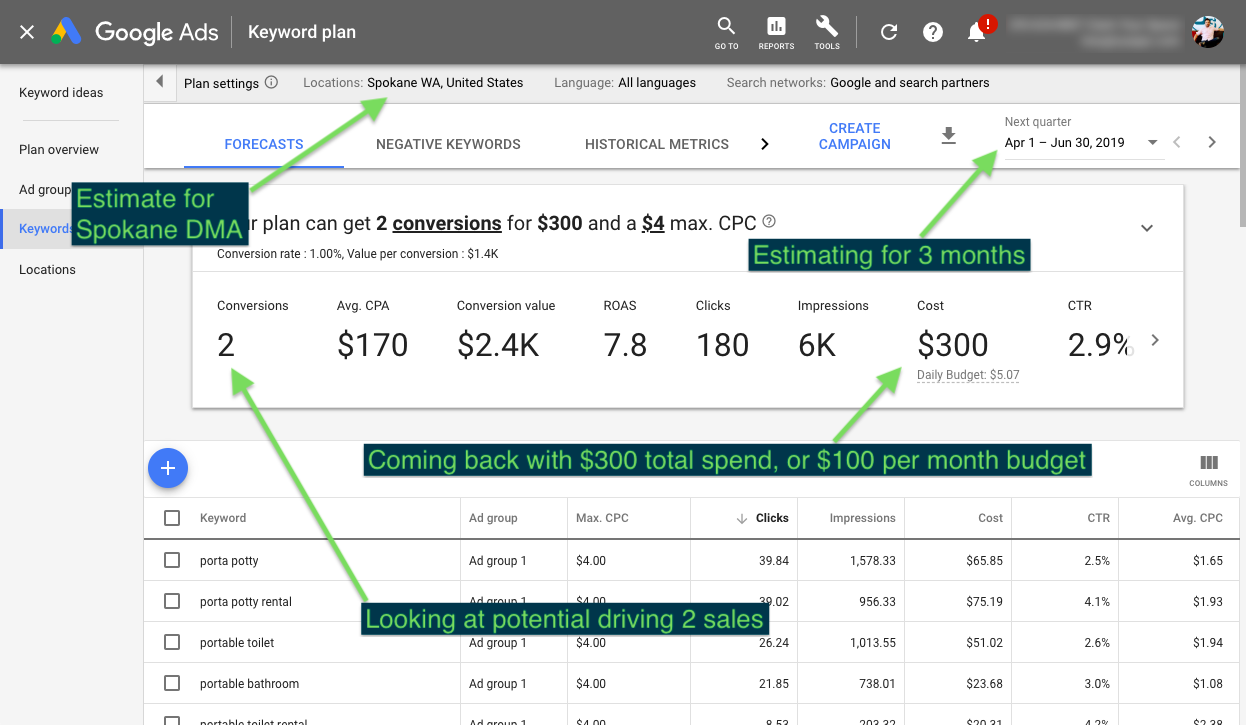Viewport: 1246px width, 725px height.
Task: Sort by the Max. CPC column header
Action: click(x=602, y=518)
